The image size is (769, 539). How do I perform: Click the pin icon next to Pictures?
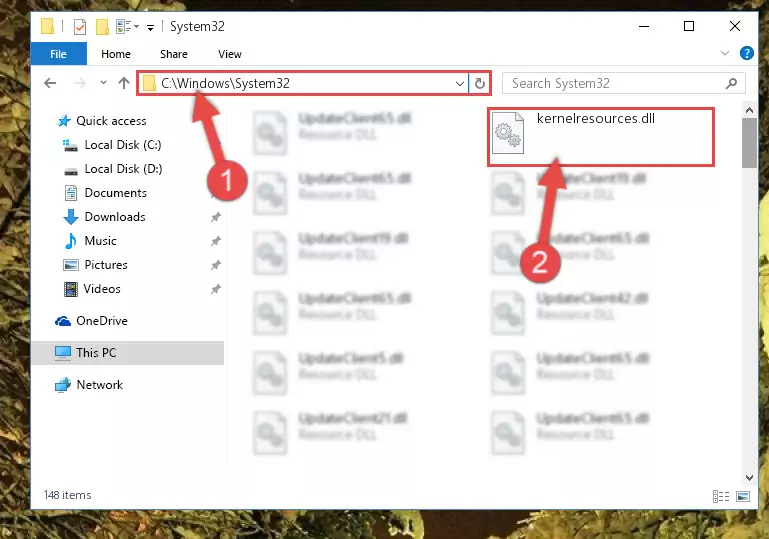coord(215,265)
